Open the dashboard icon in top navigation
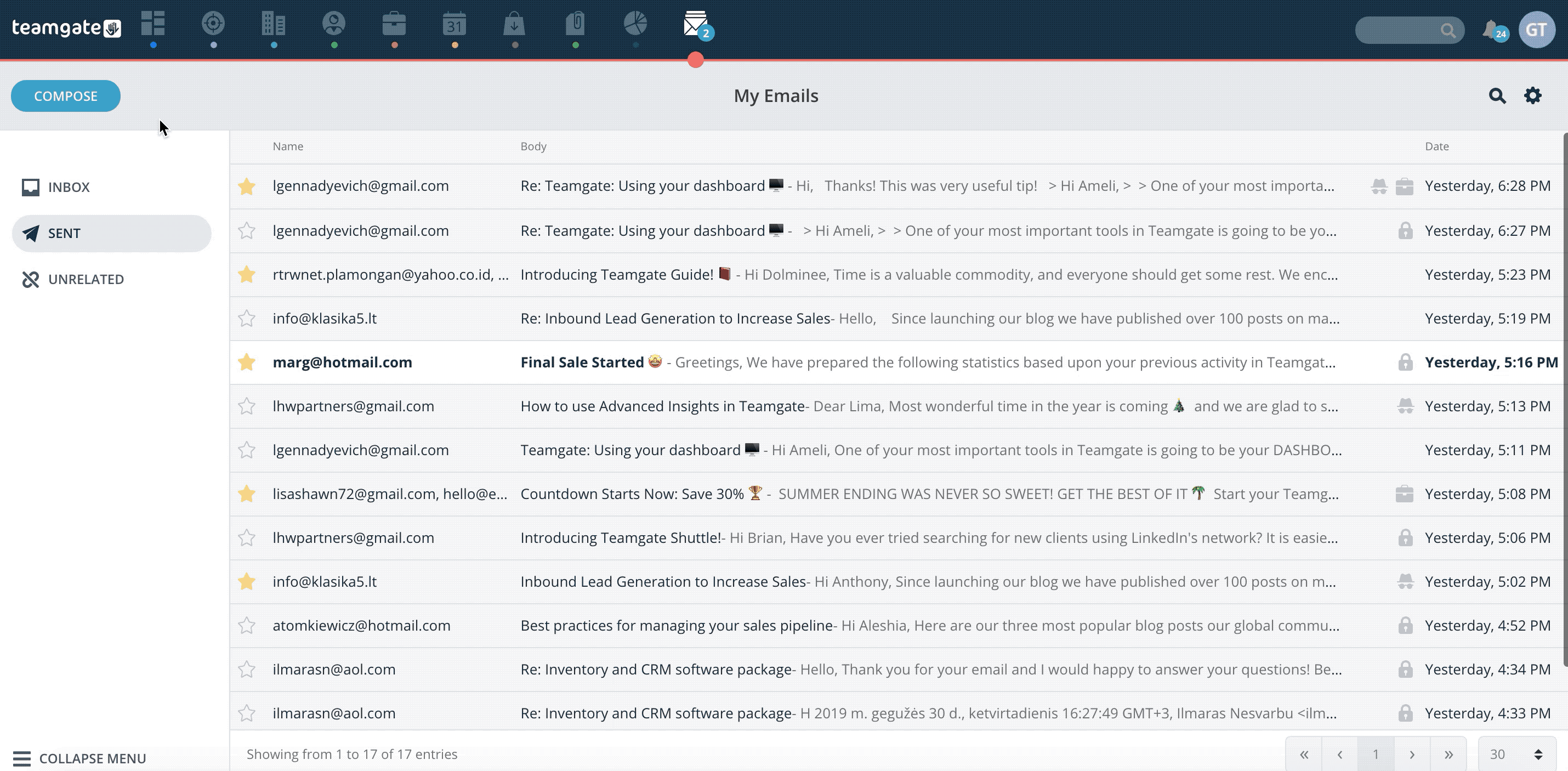1568x771 pixels. [153, 24]
